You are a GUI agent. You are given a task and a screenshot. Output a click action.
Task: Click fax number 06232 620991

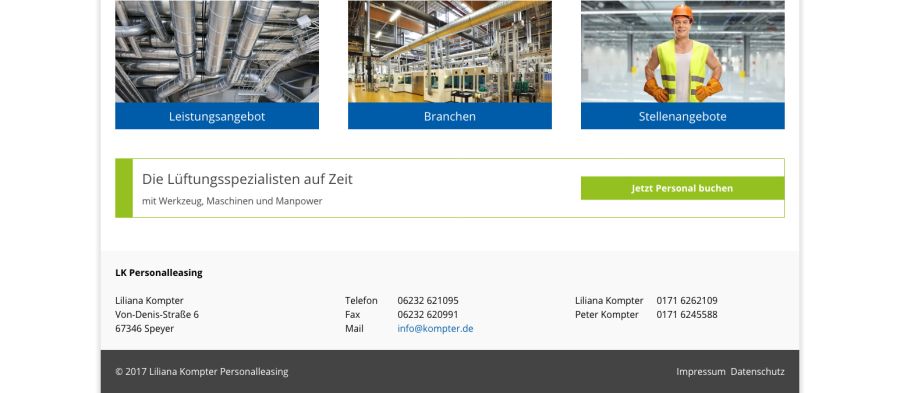click(428, 314)
